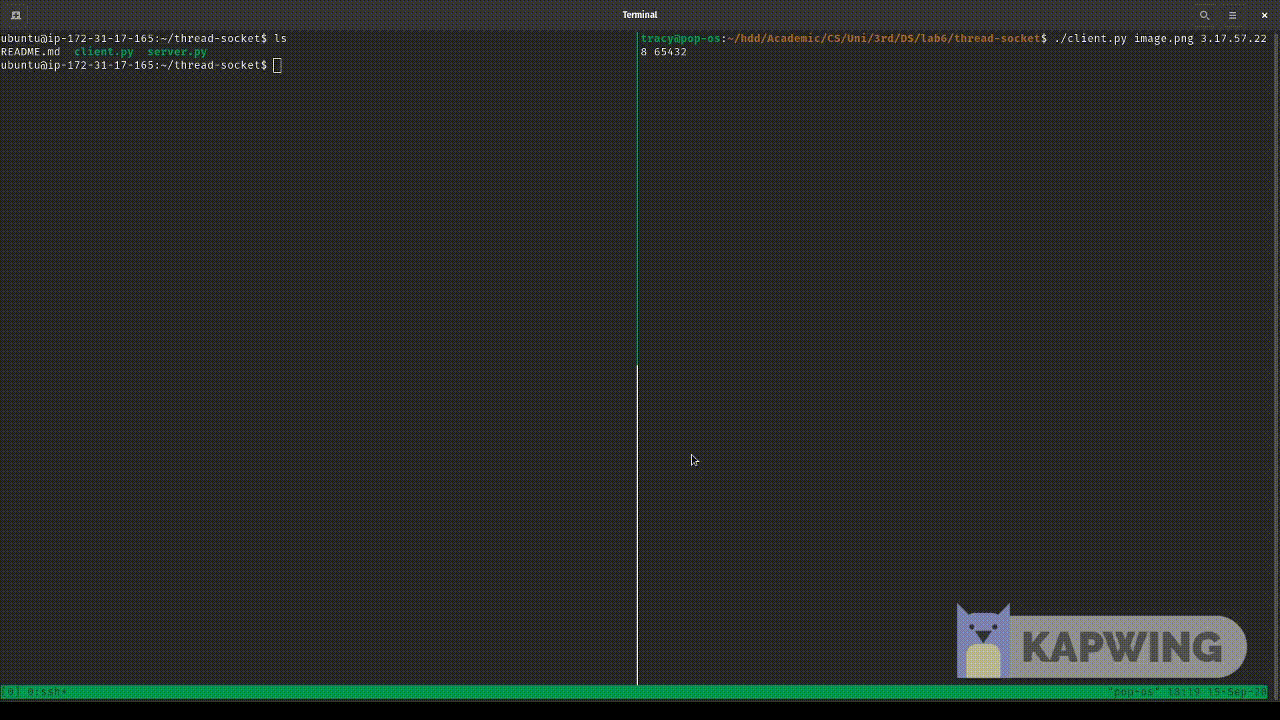This screenshot has height=720, width=1280.
Task: Click the 65432 port number text
Action: pyautogui.click(x=670, y=52)
